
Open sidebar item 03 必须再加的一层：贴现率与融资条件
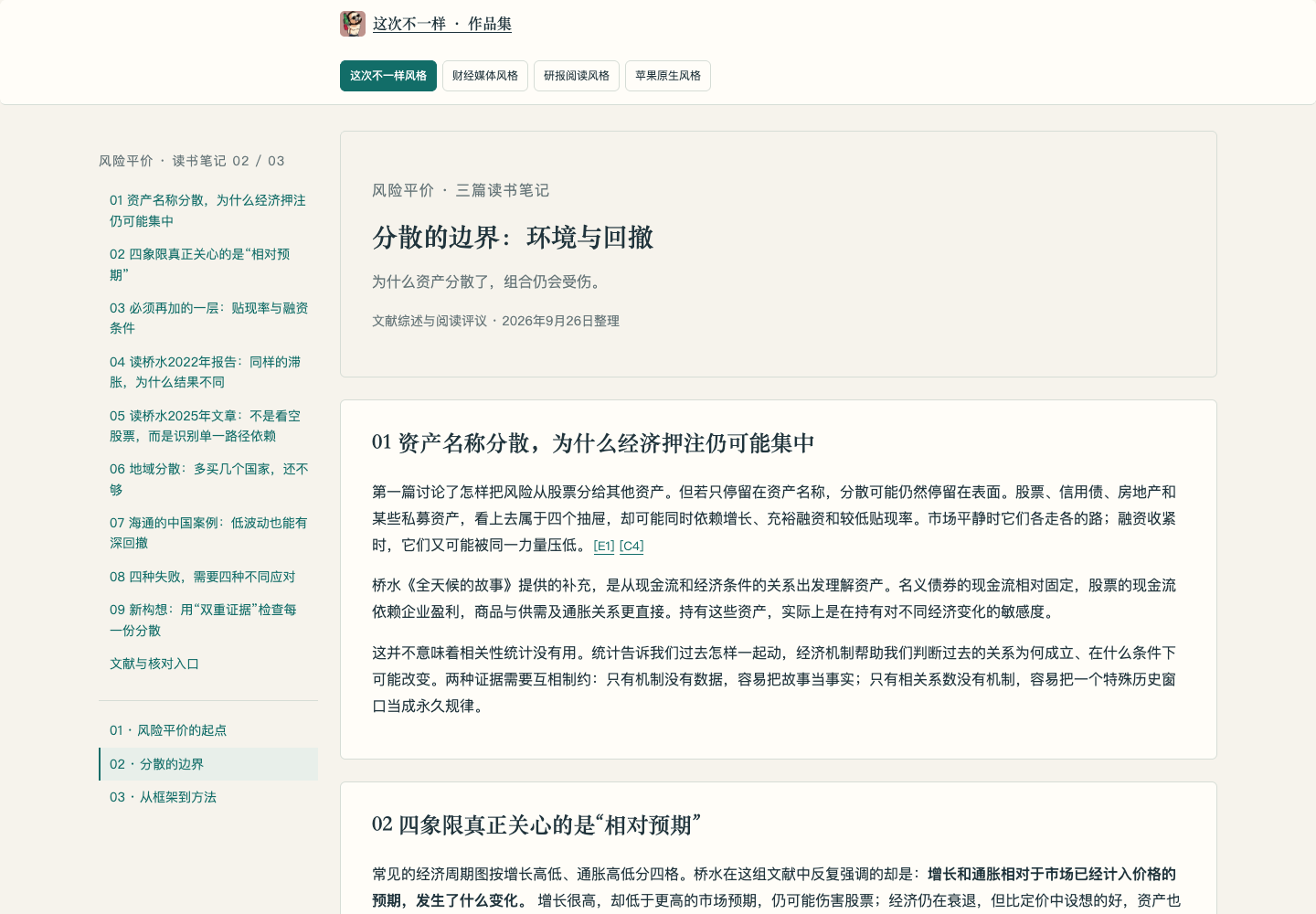pyautogui.click(x=208, y=318)
